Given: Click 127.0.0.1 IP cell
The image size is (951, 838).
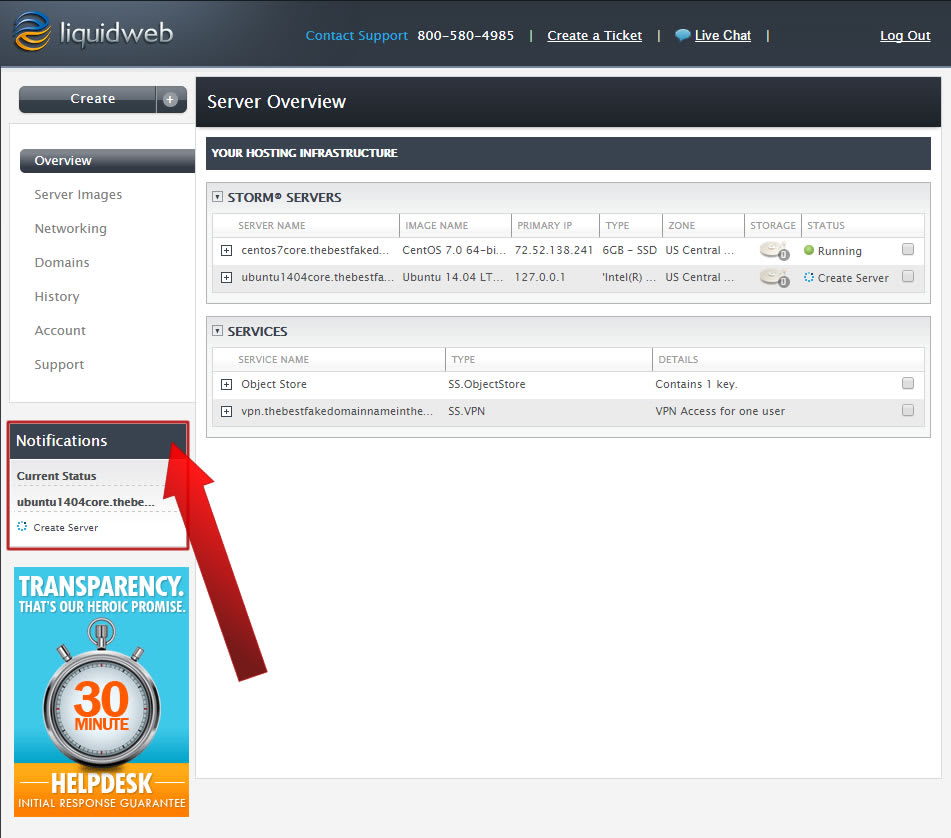Looking at the screenshot, I should tap(539, 277).
